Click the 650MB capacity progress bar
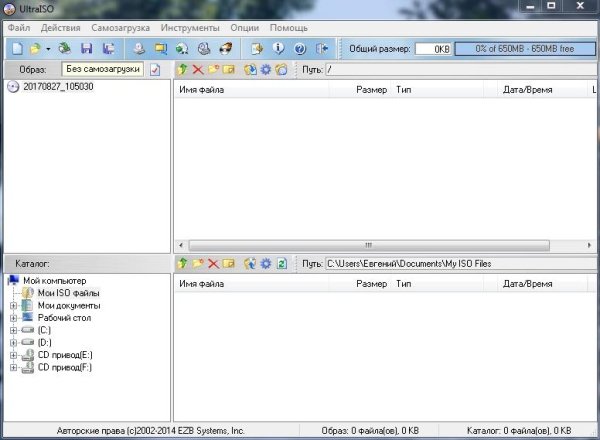 tap(525, 49)
